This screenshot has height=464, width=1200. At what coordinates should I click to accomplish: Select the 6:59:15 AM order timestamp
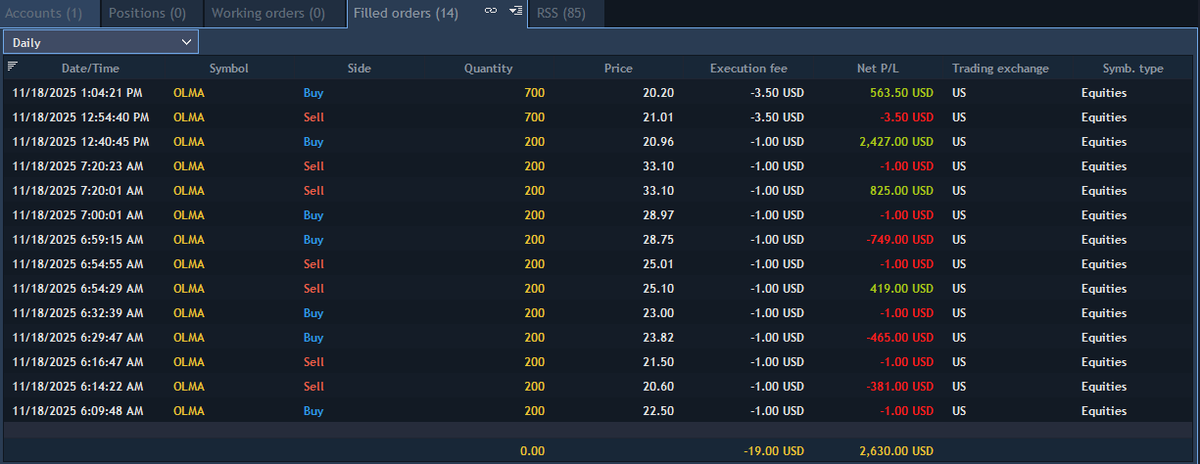78,240
